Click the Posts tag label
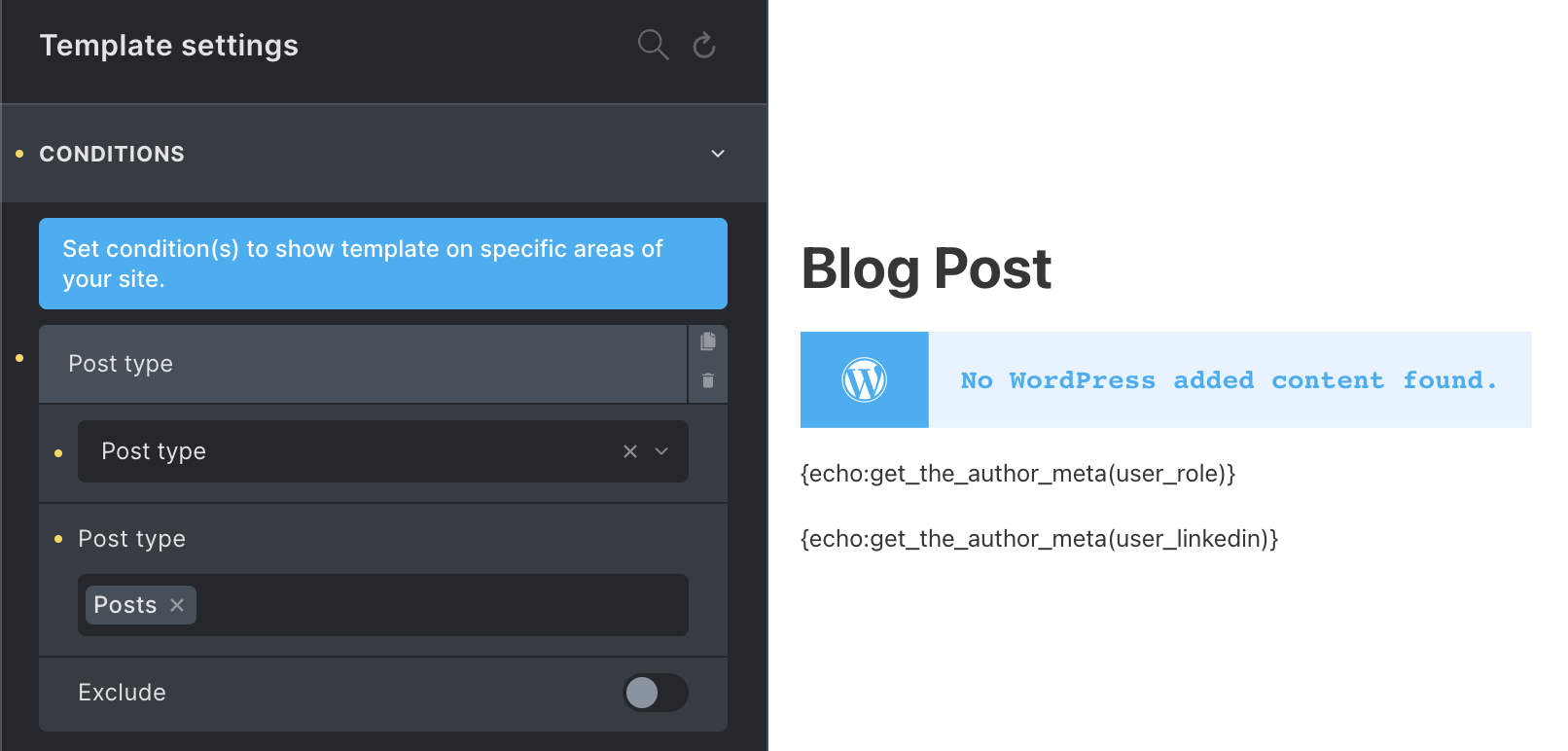Screen dimensions: 1568x751 [125, 605]
